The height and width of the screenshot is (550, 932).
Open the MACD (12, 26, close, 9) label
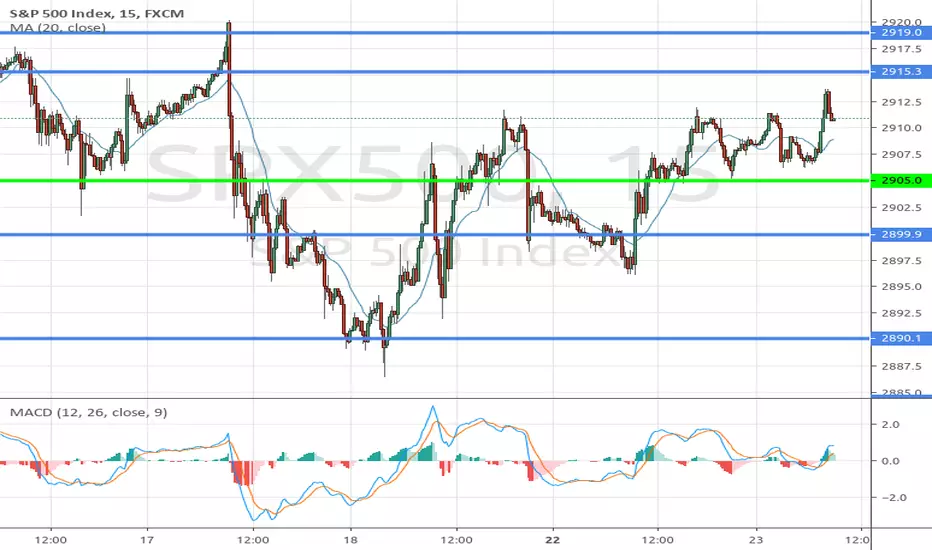89,412
